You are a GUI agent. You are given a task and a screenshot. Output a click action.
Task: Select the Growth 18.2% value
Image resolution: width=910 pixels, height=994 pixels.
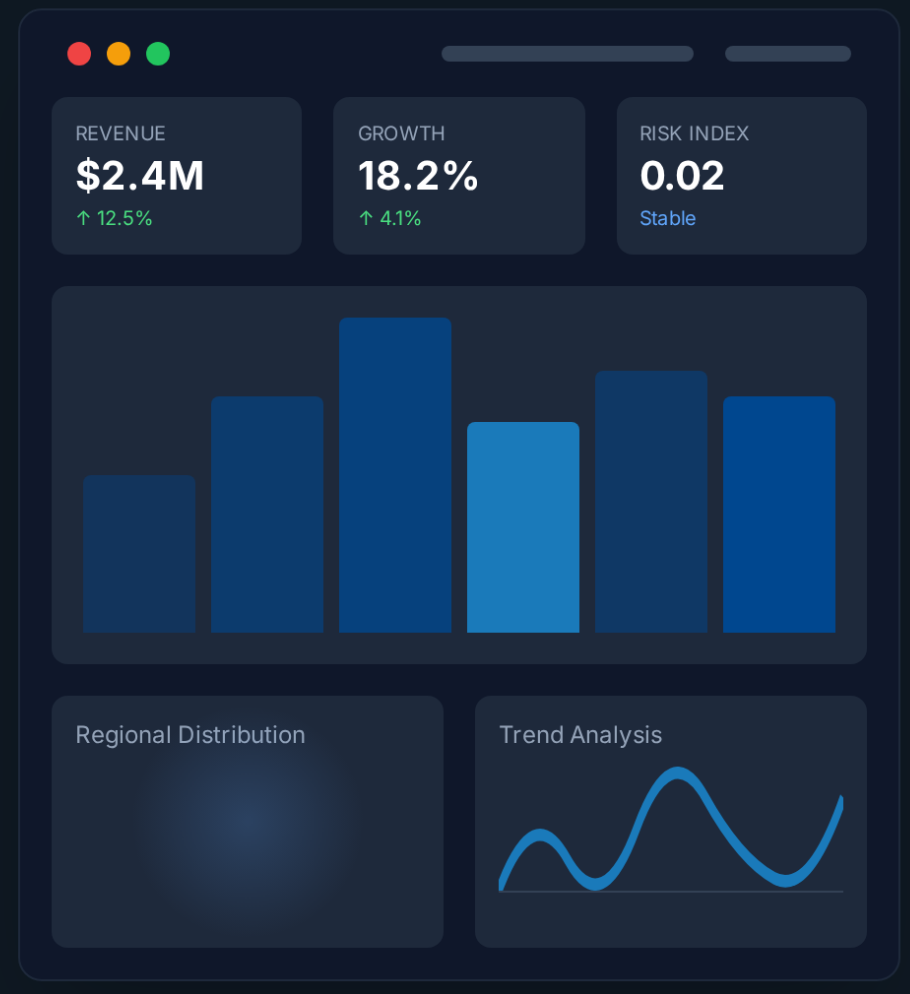coord(418,176)
